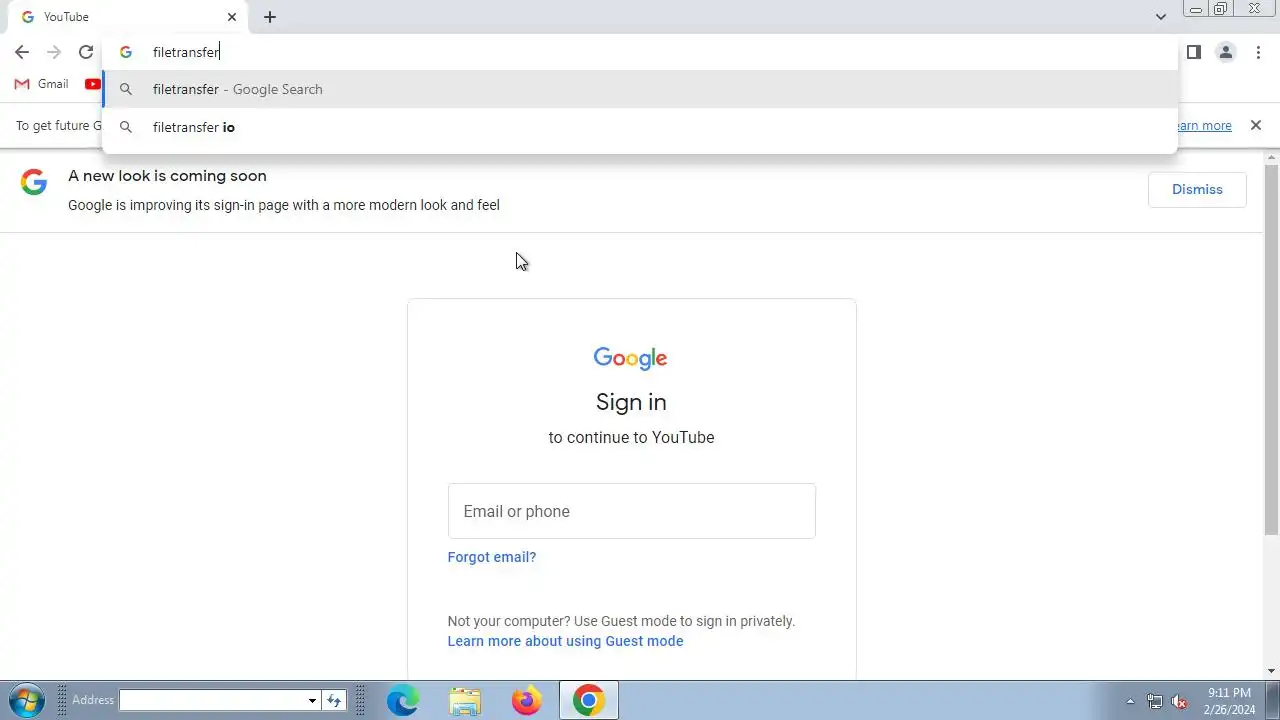Open the YouTube bookmark icon
1280x720 pixels.
(93, 84)
